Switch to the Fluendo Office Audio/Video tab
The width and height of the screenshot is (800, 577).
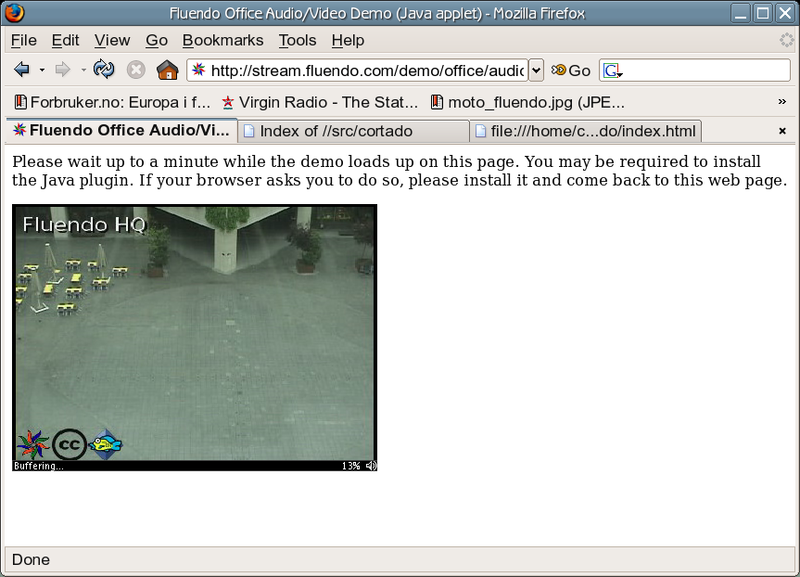coord(122,131)
